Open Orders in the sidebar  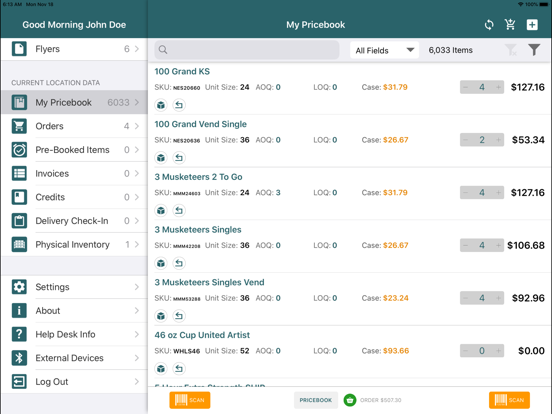click(x=74, y=126)
